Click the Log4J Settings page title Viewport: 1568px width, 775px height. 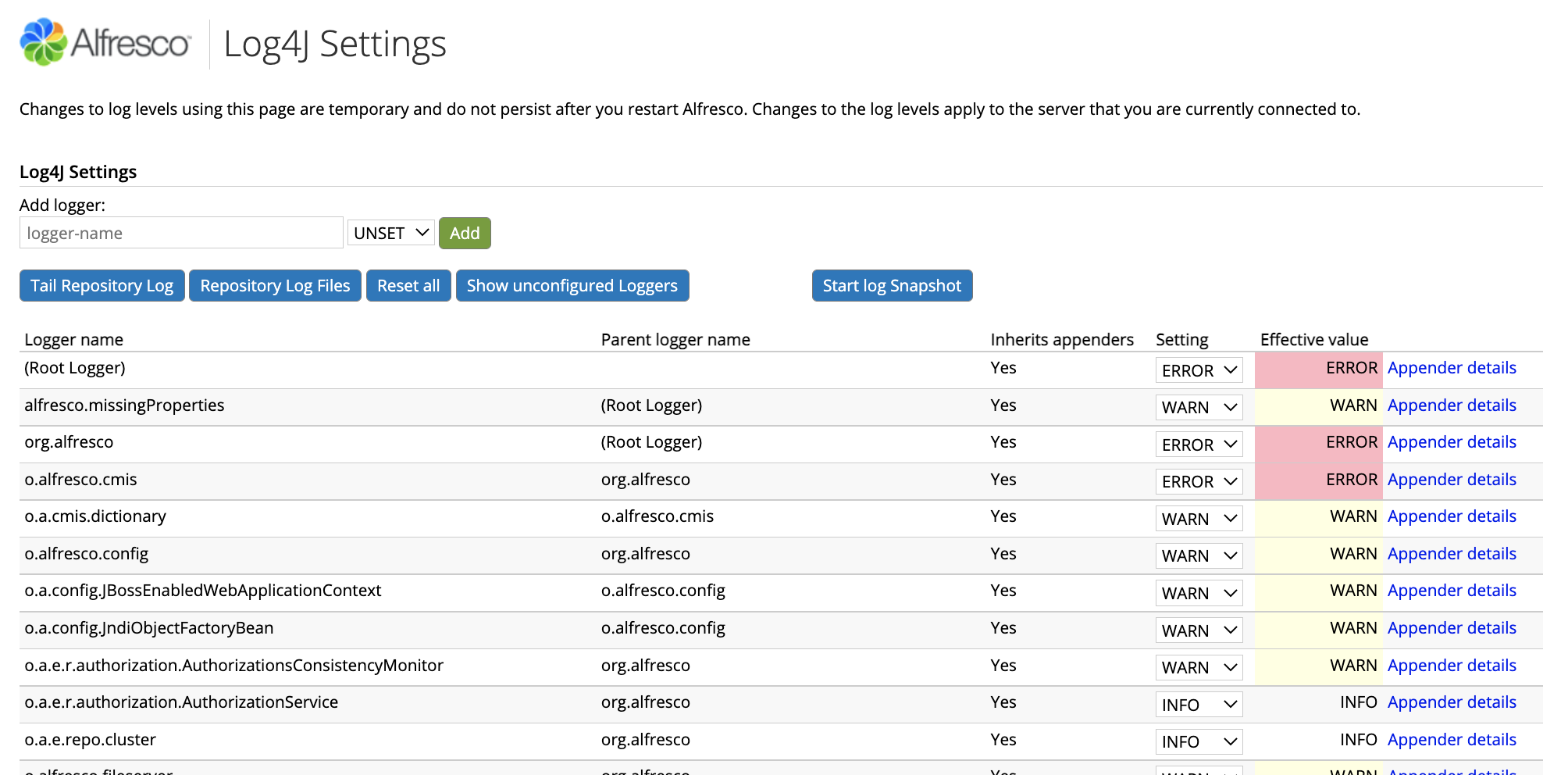335,44
